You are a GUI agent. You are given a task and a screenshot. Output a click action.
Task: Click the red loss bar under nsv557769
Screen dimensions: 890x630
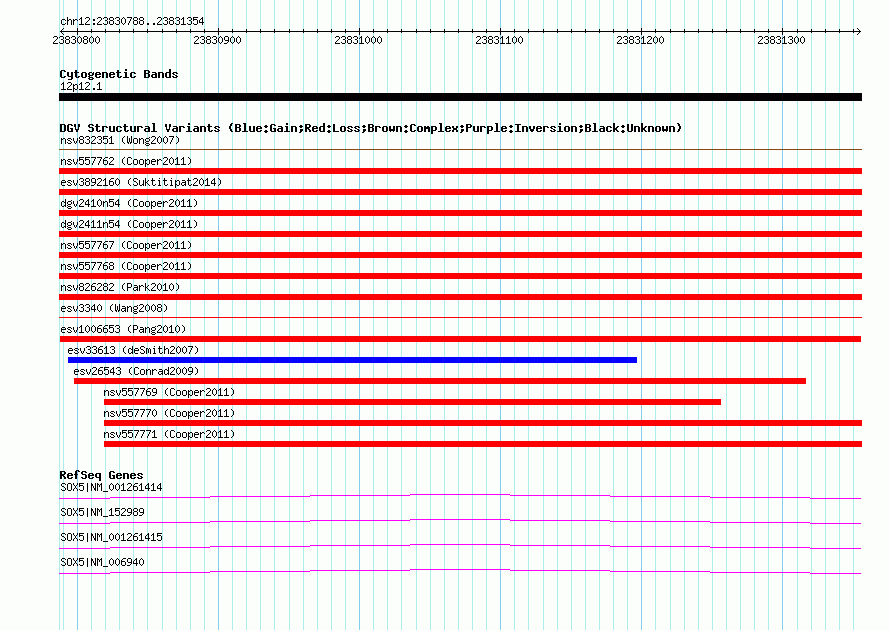(412, 402)
